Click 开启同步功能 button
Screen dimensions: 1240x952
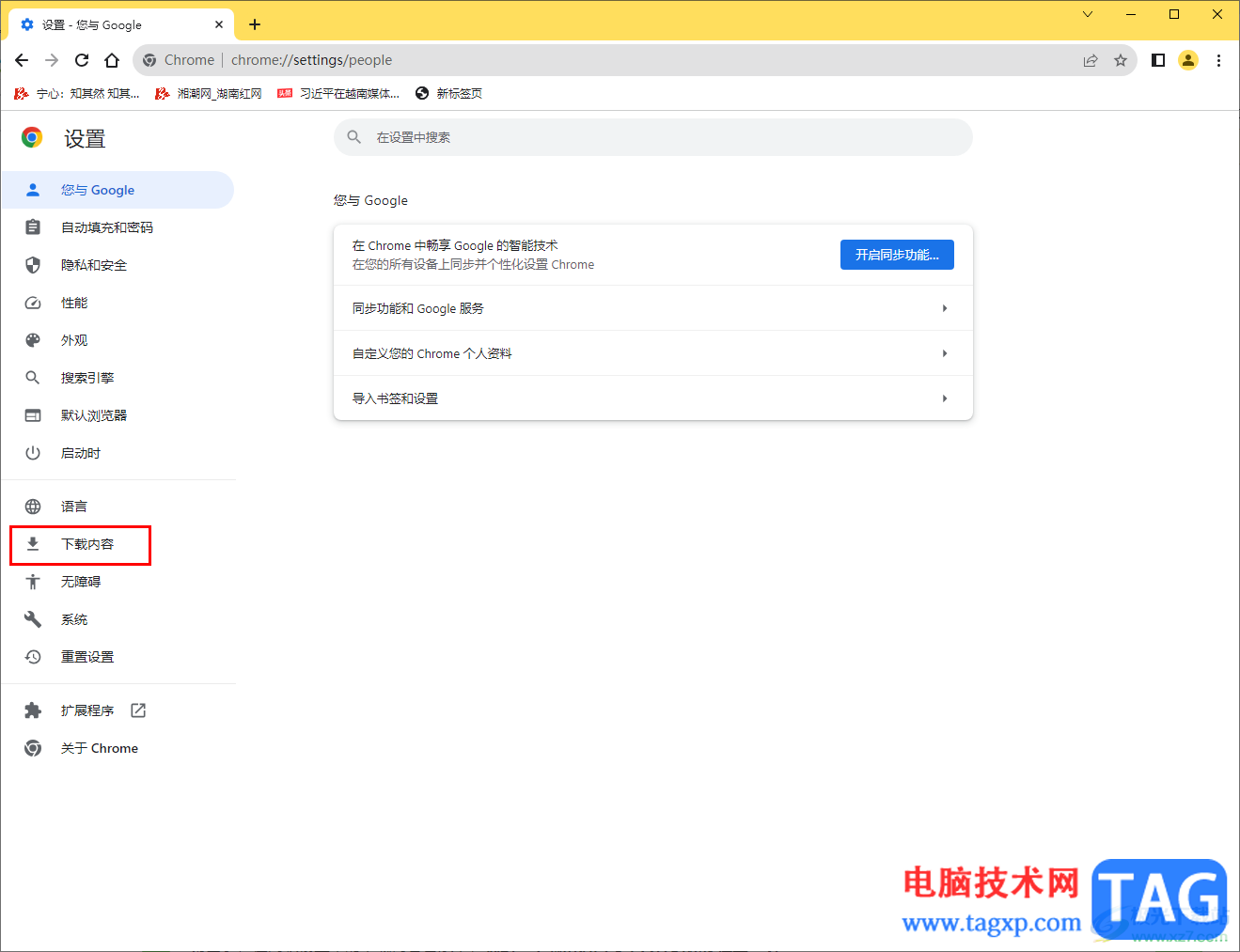(896, 254)
